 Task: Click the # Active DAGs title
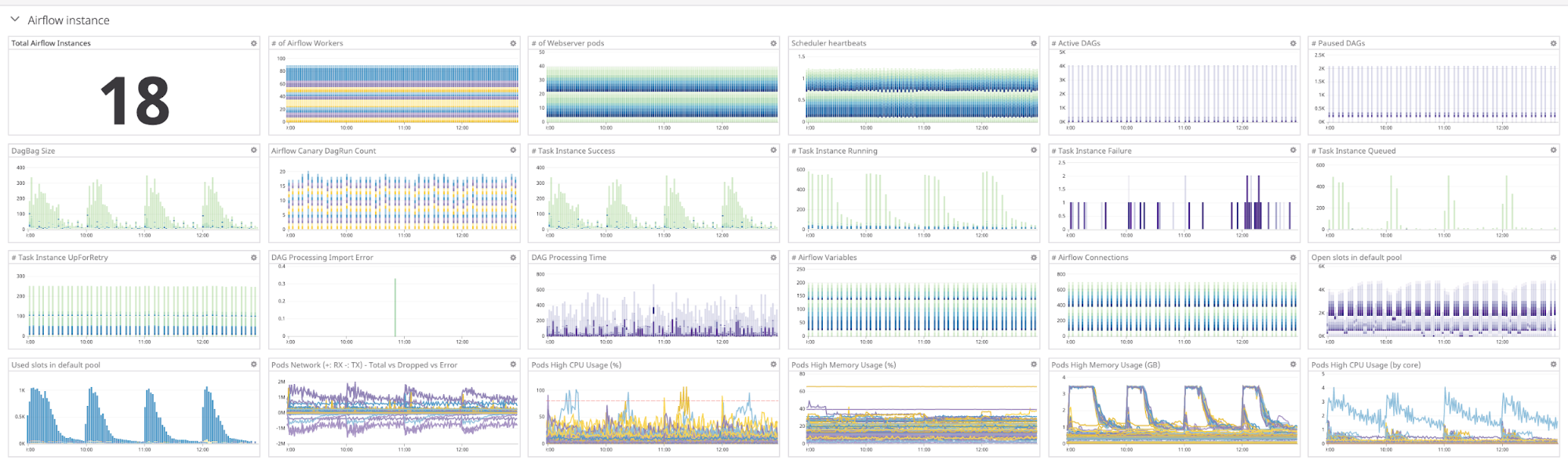point(1076,43)
